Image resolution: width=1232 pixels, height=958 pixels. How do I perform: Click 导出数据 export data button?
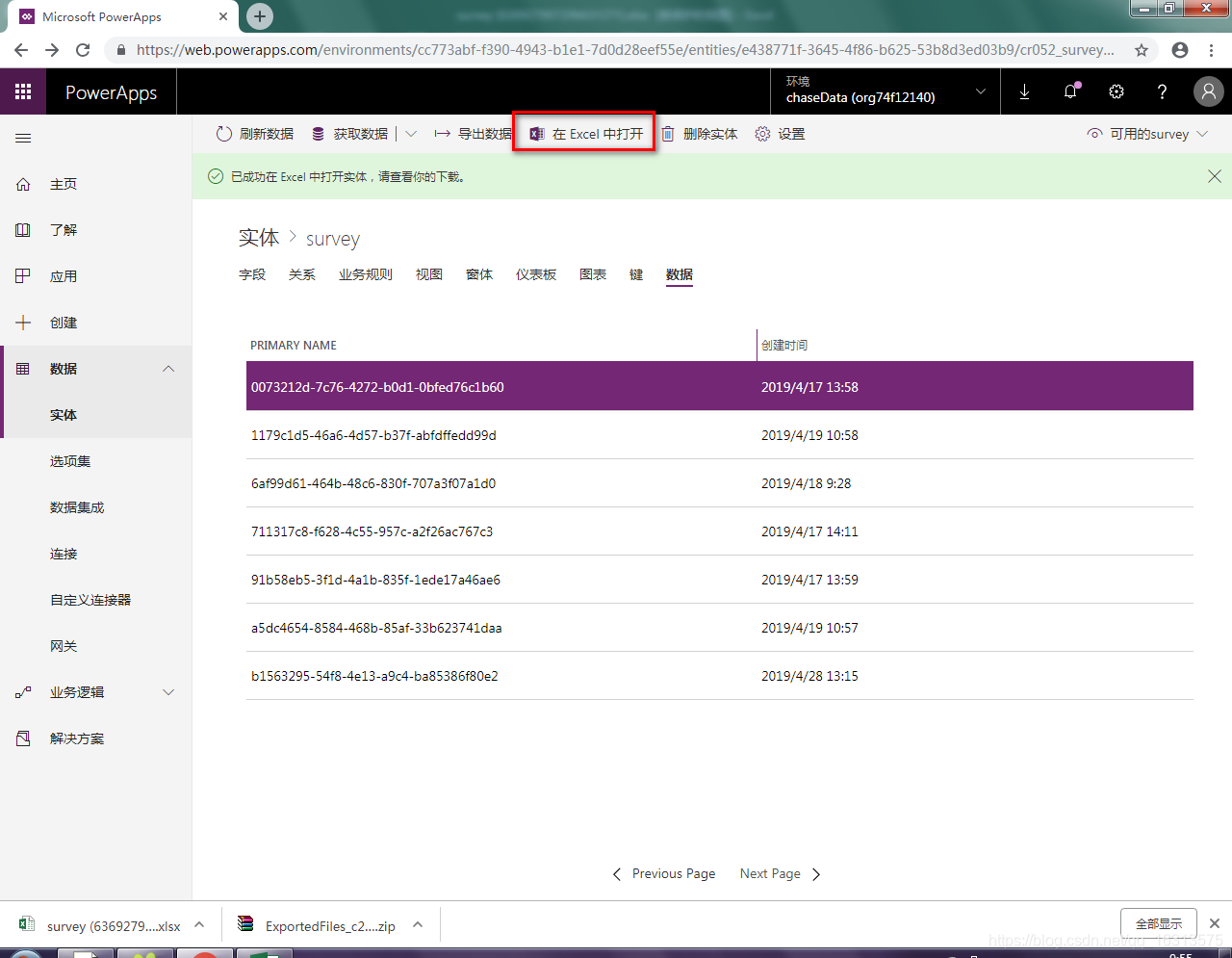point(473,134)
